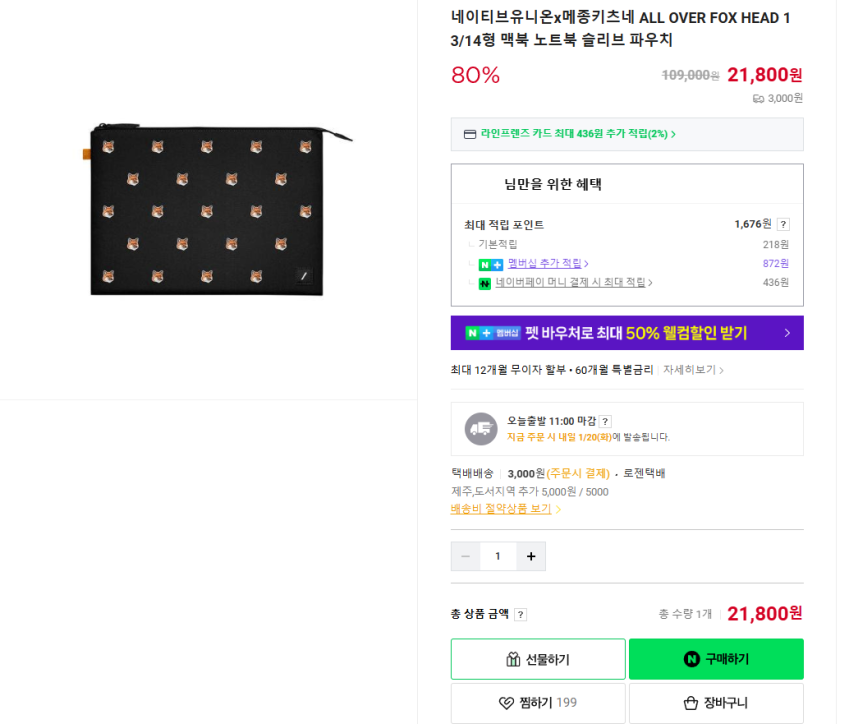
Task: Click the gray delivery truck circle icon
Action: coord(481,428)
